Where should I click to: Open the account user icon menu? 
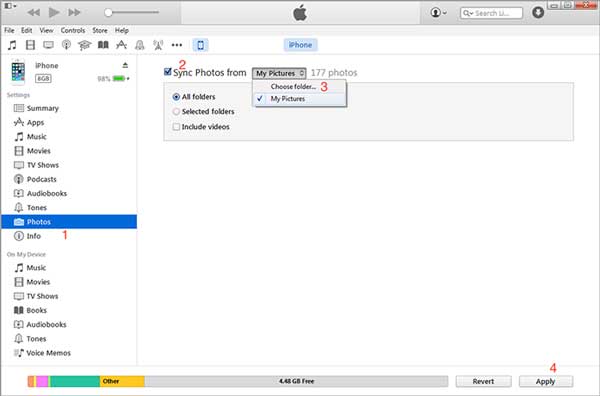tap(439, 13)
